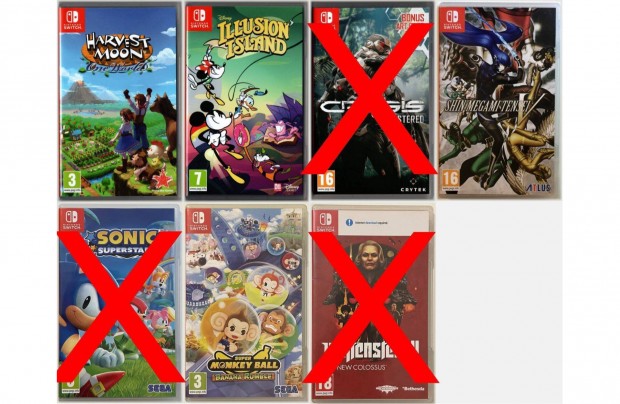Click the PEGI 18 badge on Wolfenstein
This screenshot has width=620, height=404.
[324, 385]
